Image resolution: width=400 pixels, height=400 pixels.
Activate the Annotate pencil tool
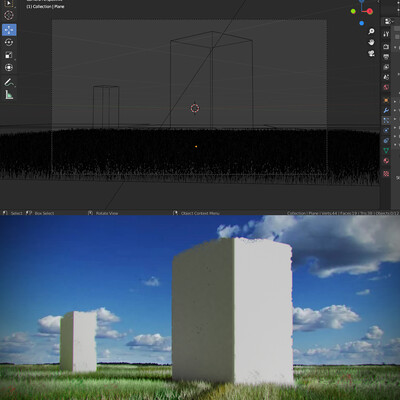9,82
